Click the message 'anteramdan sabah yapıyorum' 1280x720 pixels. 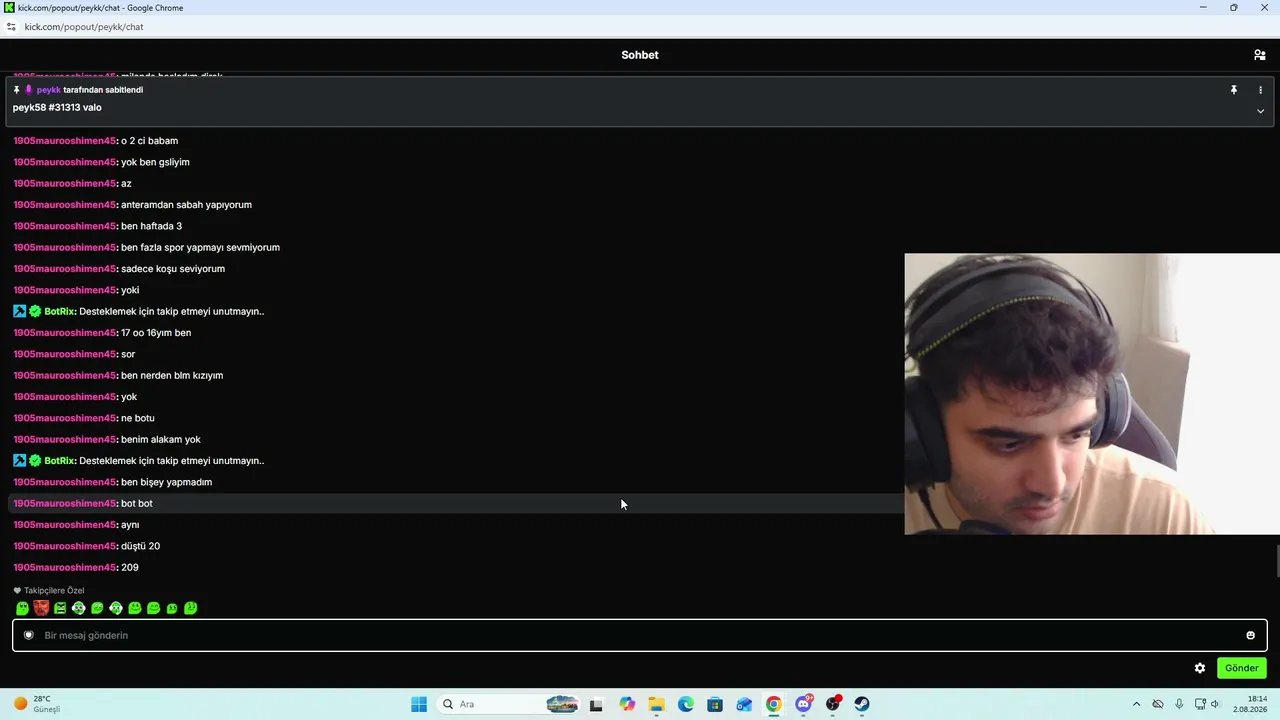click(186, 205)
